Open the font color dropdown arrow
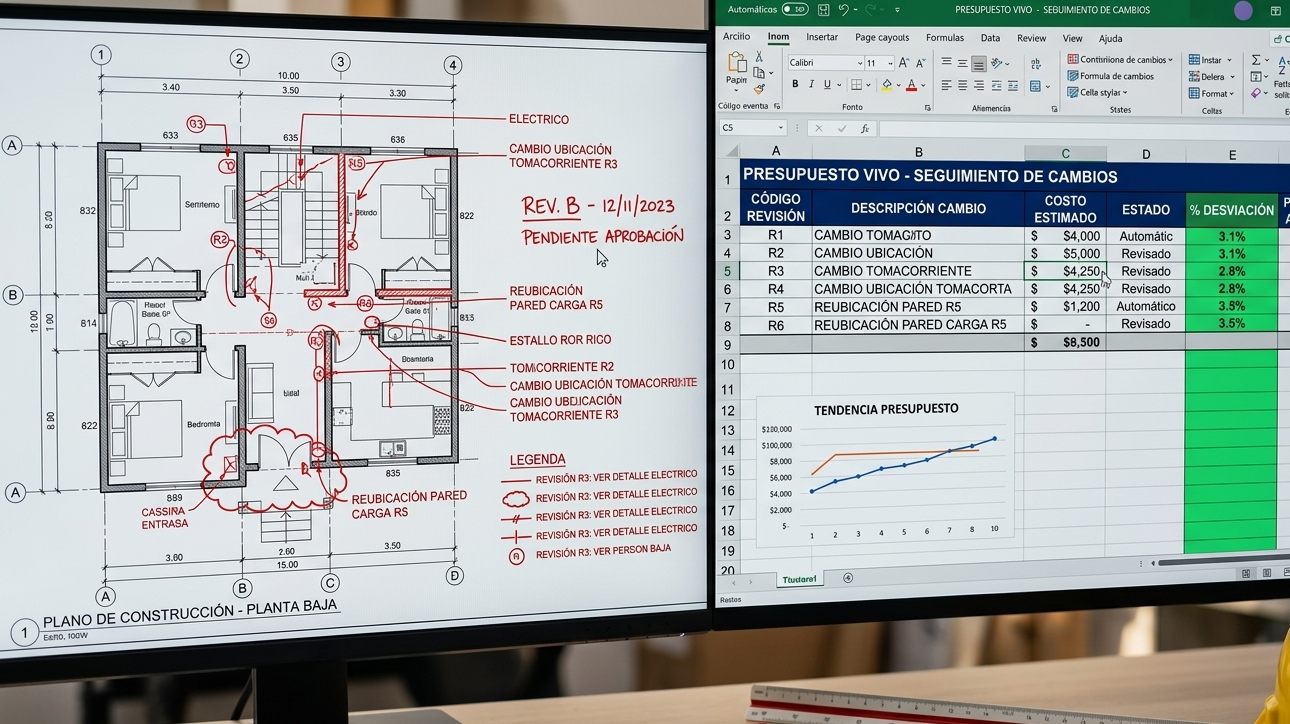Image resolution: width=1290 pixels, height=724 pixels. pos(922,86)
